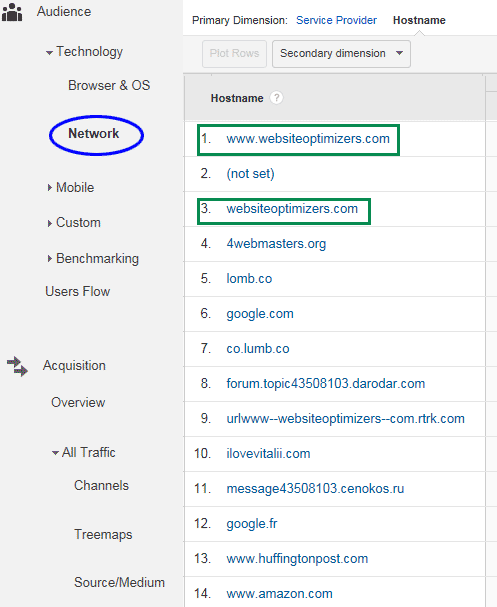Open the Users Flow report

coord(77,291)
